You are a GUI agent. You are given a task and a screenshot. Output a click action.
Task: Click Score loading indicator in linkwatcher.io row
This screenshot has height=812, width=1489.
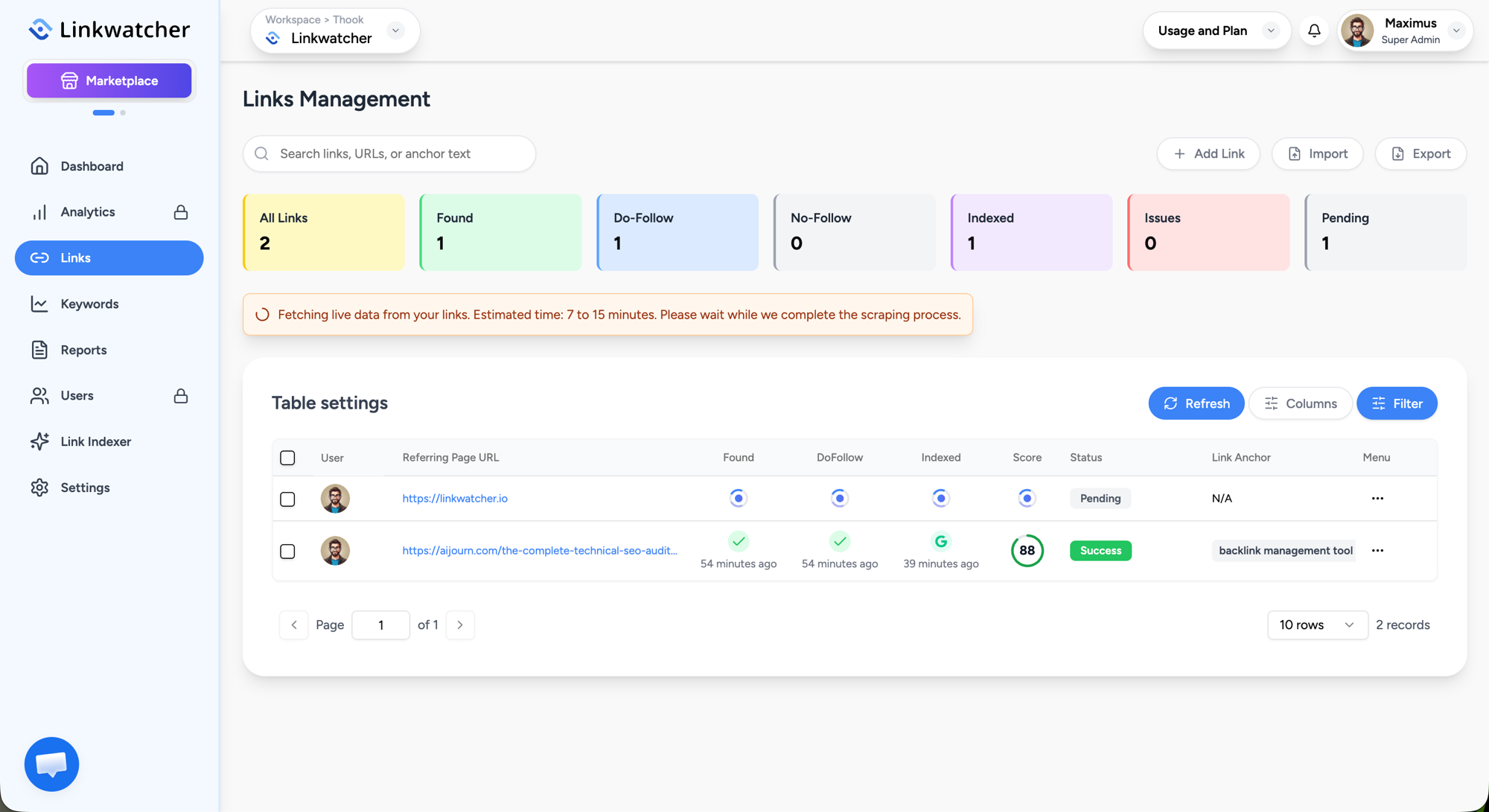1027,499
